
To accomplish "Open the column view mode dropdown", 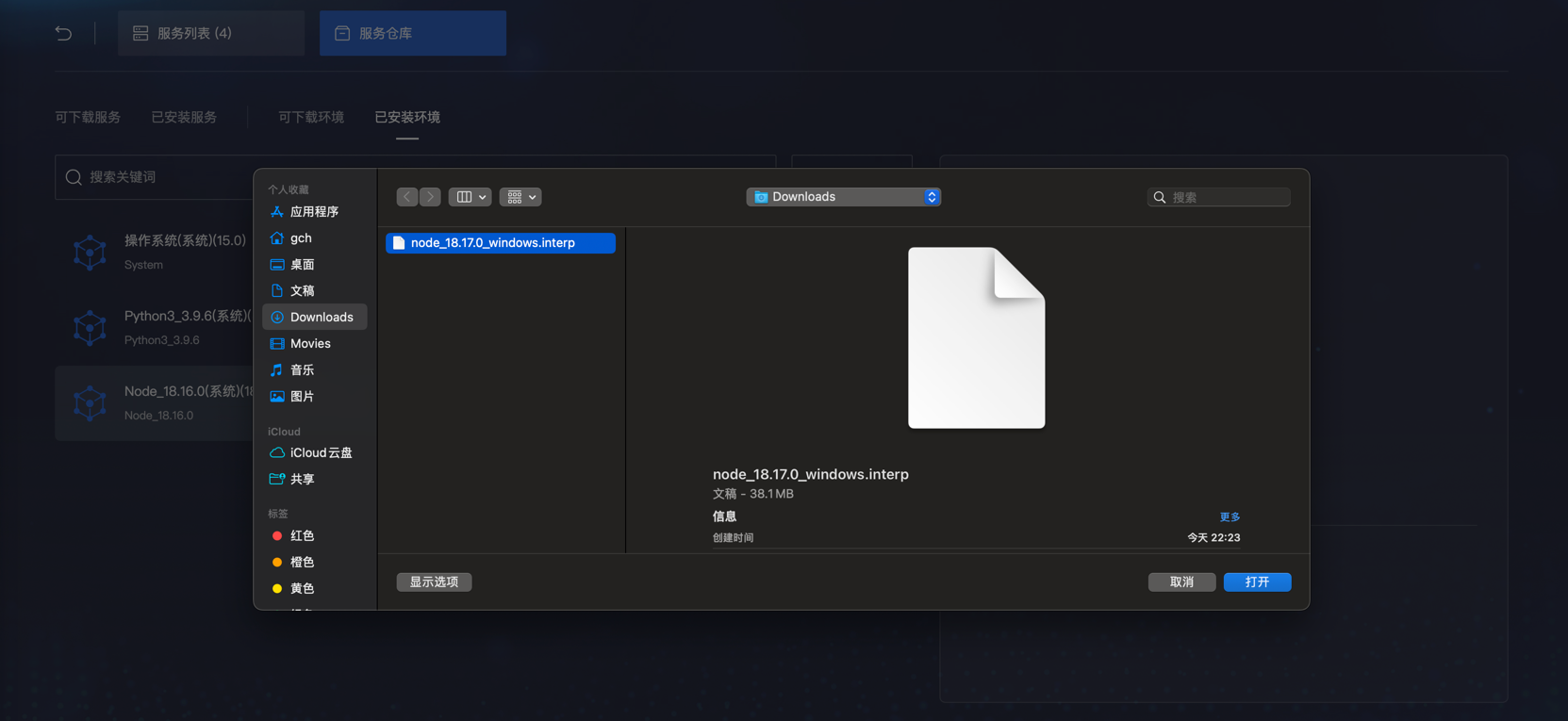I will click(470, 197).
